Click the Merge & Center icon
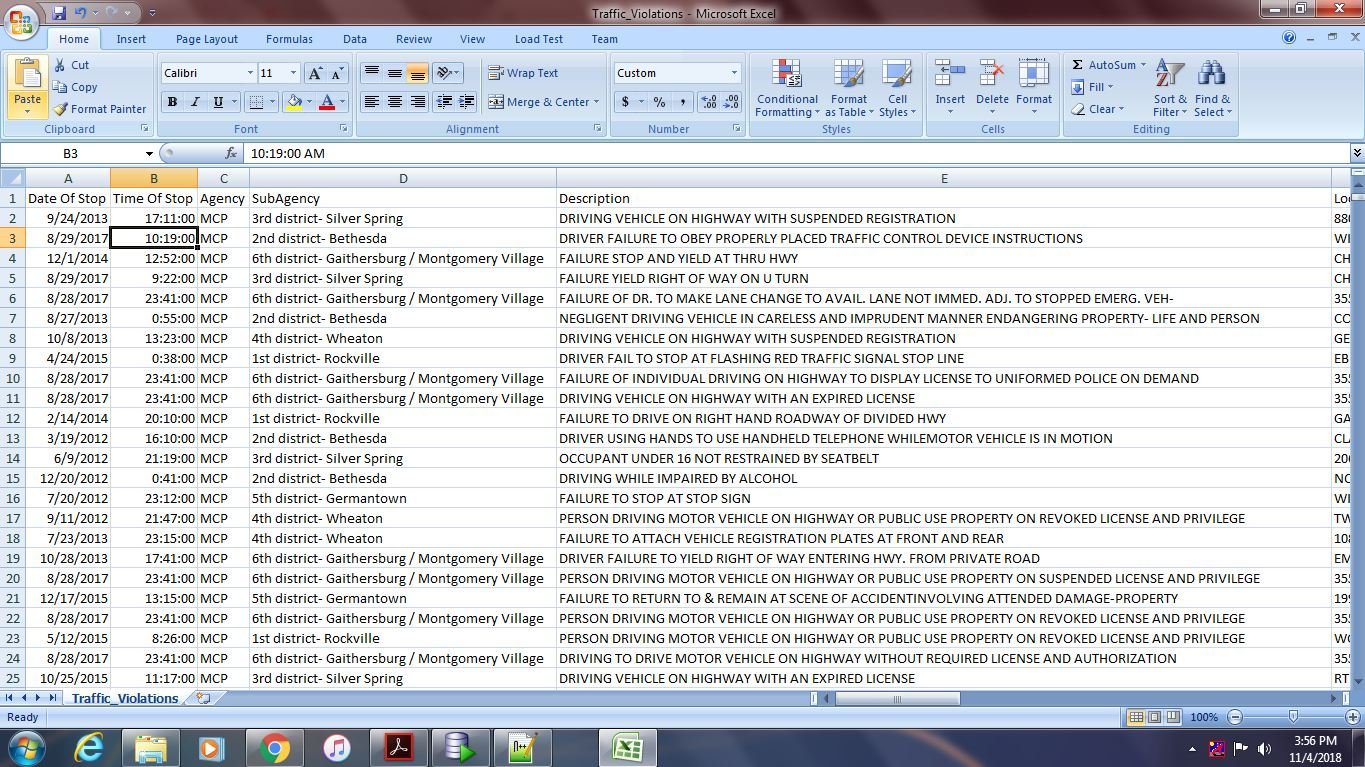 point(498,101)
